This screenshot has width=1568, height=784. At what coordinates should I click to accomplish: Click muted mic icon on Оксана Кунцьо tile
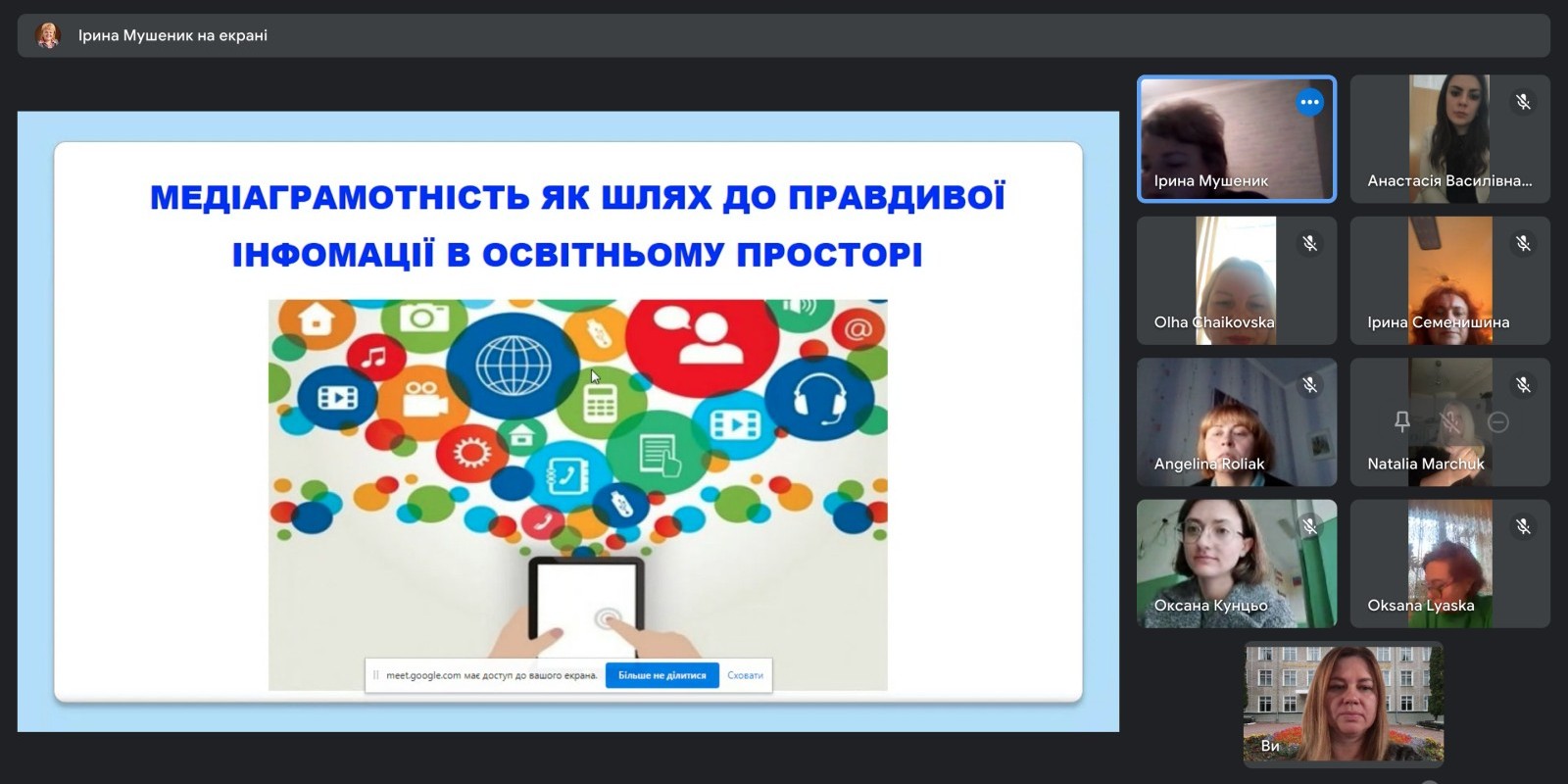[x=1309, y=526]
